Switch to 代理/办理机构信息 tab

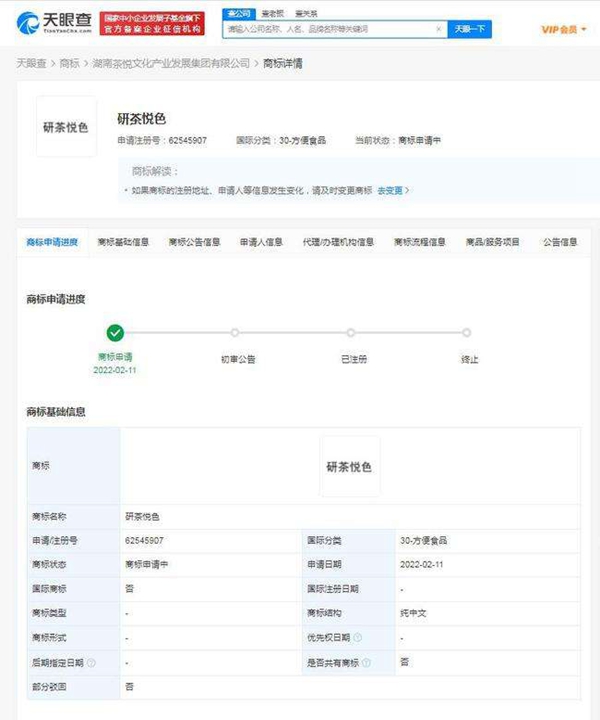(338, 242)
